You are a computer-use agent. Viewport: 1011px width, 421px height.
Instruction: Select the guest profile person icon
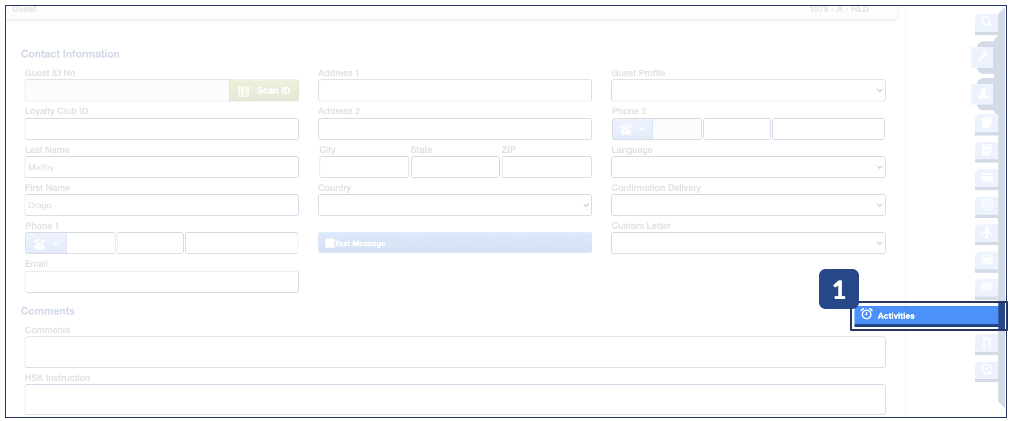986,93
